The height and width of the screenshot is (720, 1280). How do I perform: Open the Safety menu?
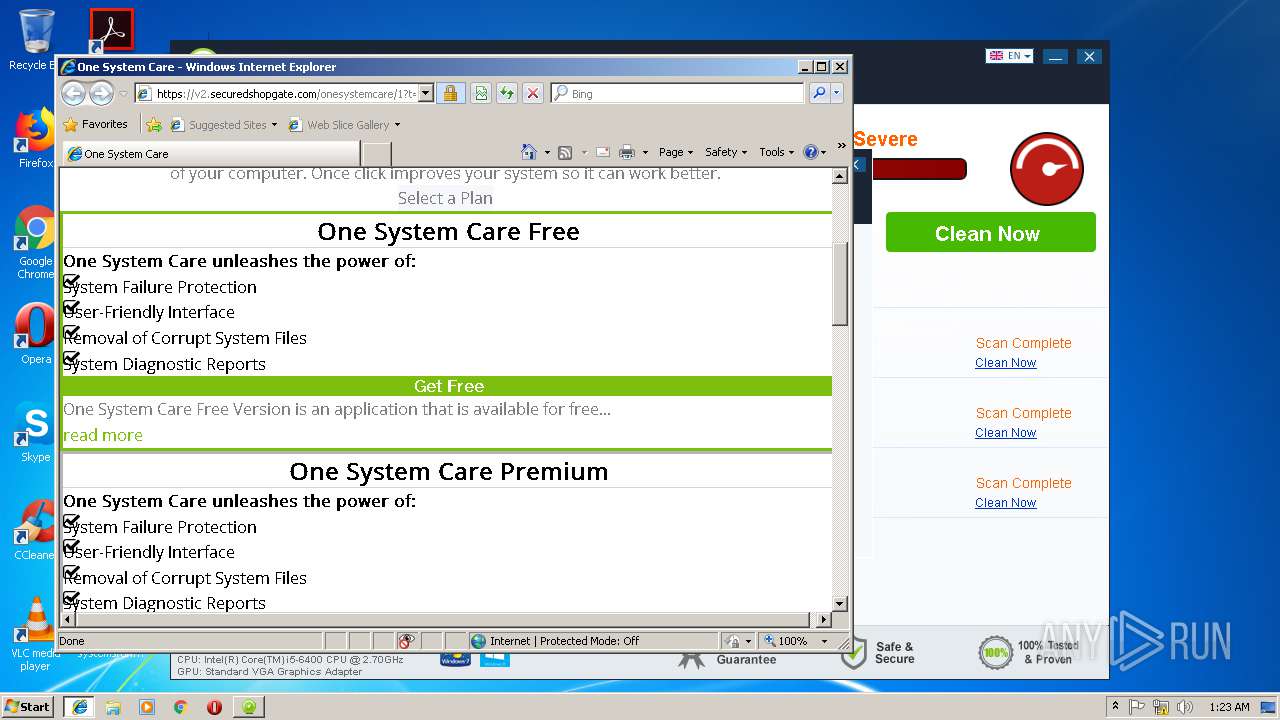pyautogui.click(x=726, y=152)
